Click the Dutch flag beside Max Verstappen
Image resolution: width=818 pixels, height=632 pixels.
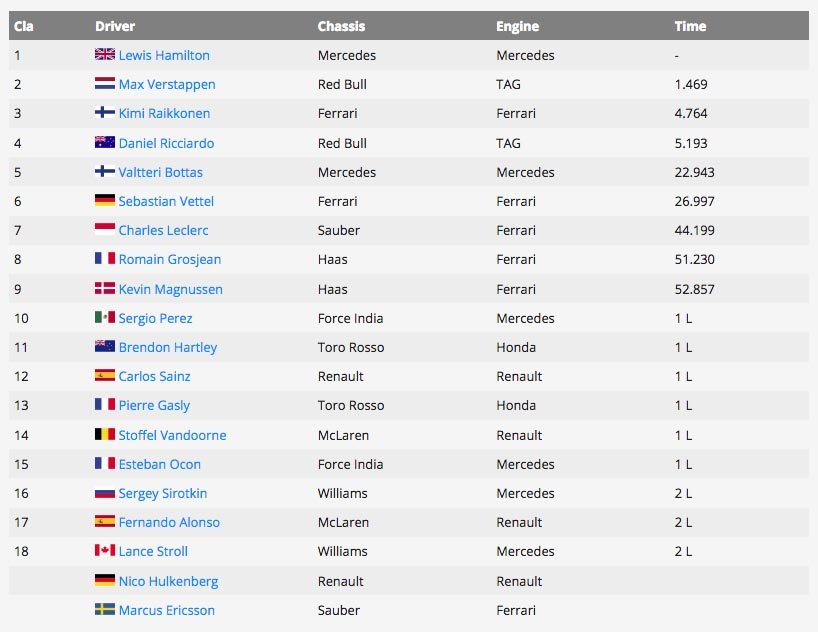click(x=105, y=84)
